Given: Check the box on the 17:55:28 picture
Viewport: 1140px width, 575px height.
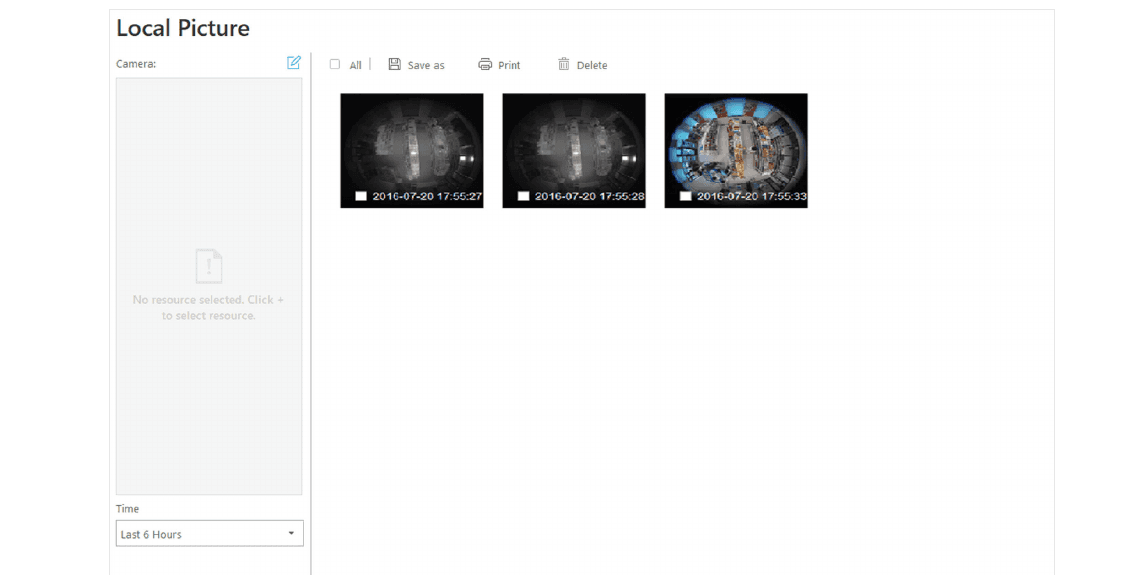Looking at the screenshot, I should (523, 196).
